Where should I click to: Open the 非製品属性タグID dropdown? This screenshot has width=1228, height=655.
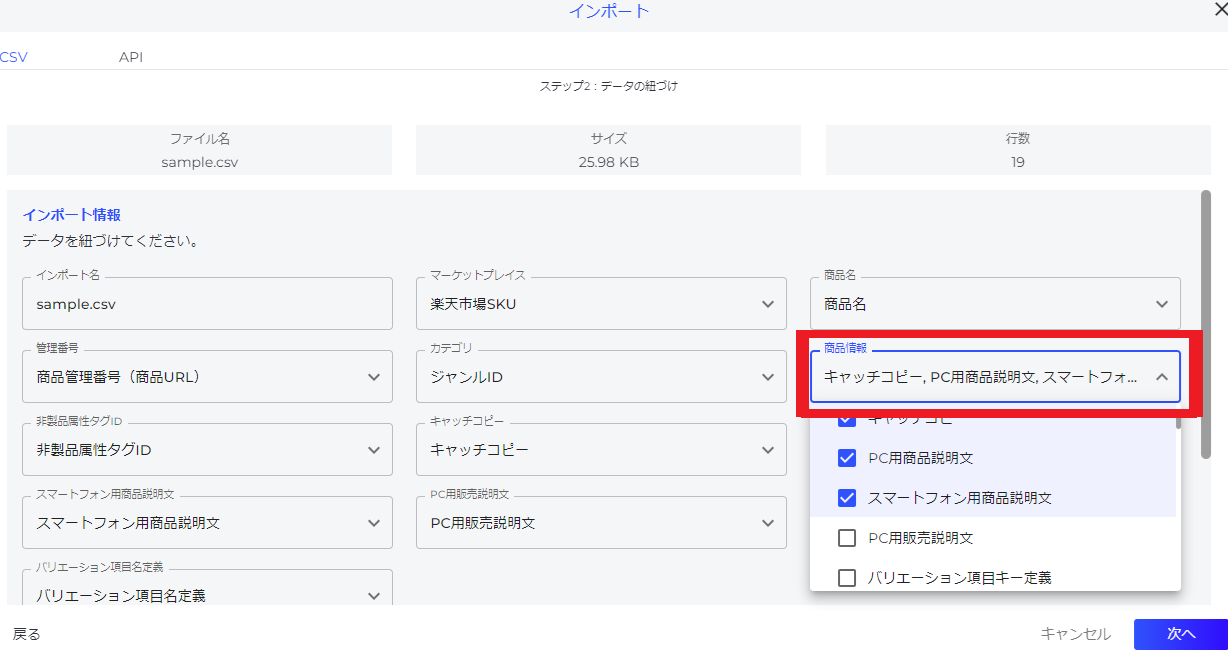point(207,450)
